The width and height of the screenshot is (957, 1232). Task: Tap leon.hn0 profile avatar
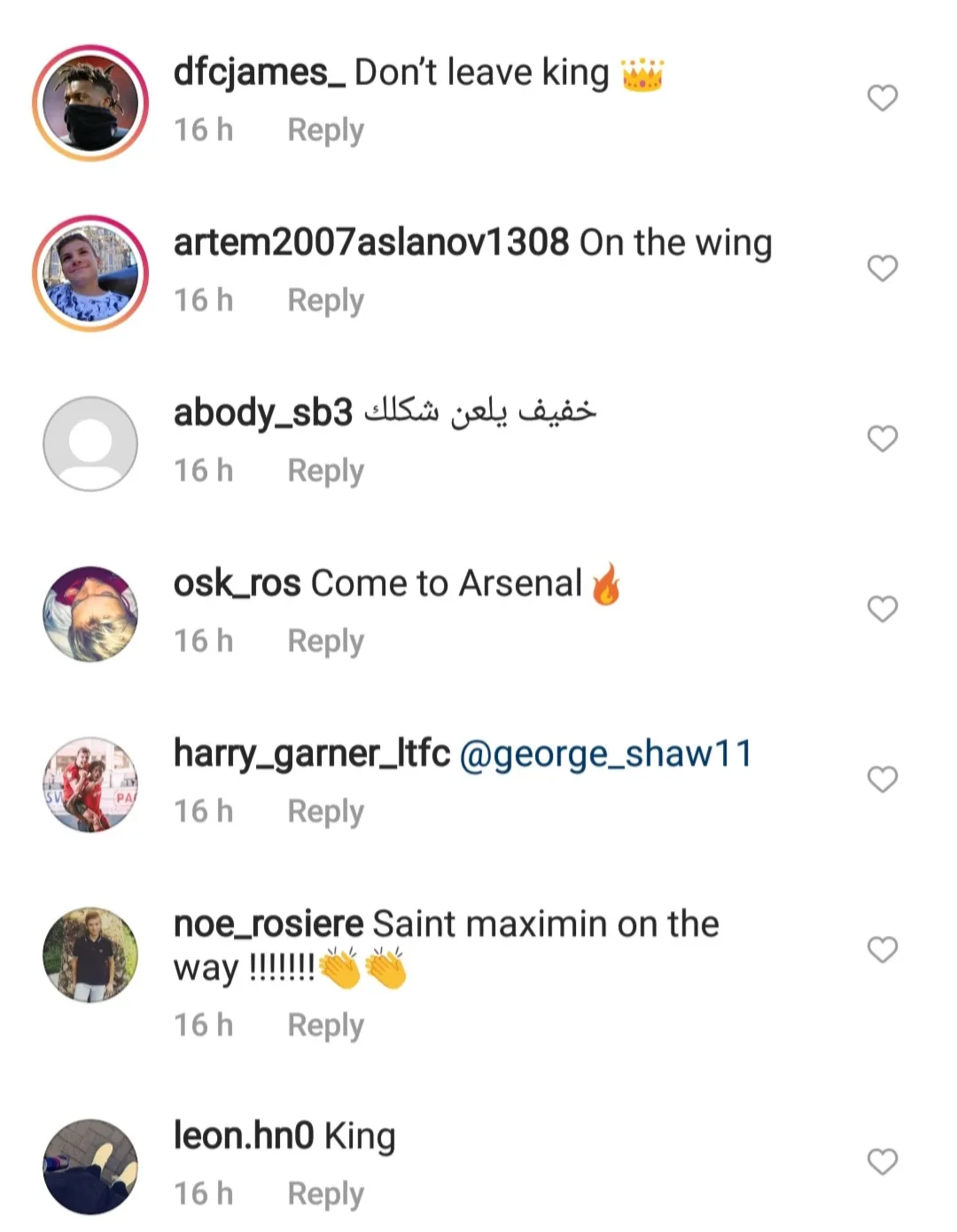90,1166
